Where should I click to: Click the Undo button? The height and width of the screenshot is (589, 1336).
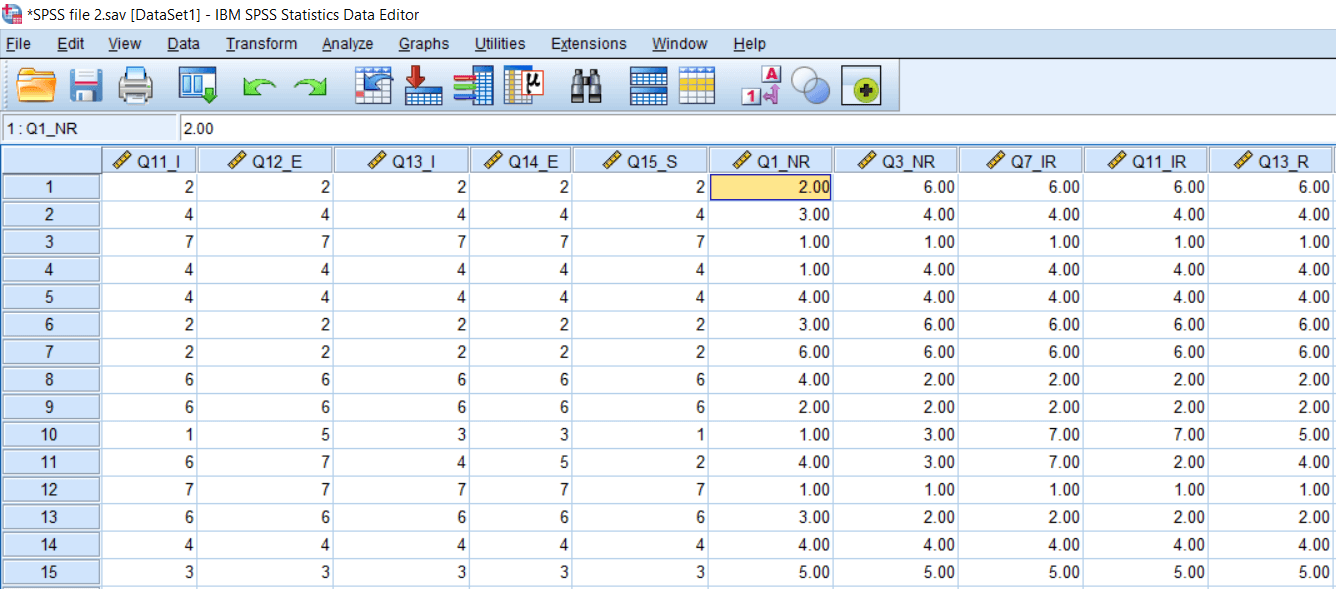click(x=259, y=86)
